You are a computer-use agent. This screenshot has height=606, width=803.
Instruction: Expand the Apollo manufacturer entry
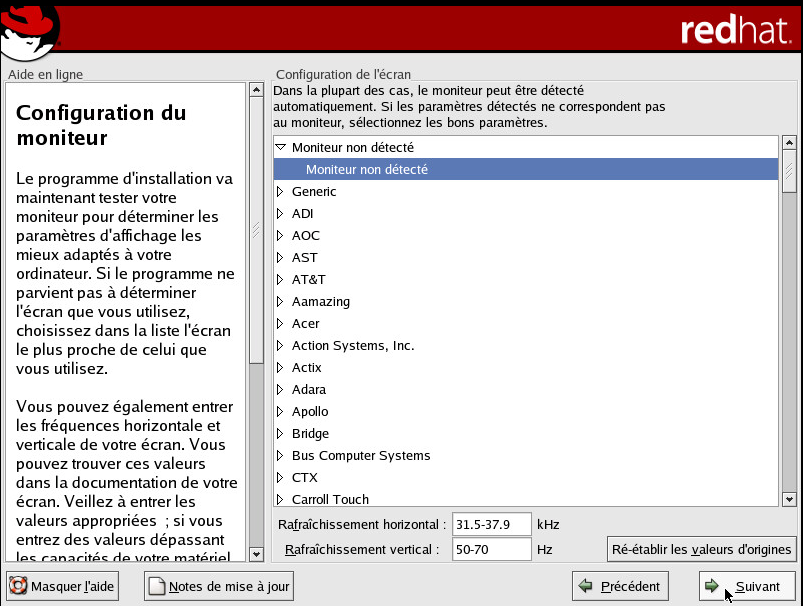coord(281,411)
